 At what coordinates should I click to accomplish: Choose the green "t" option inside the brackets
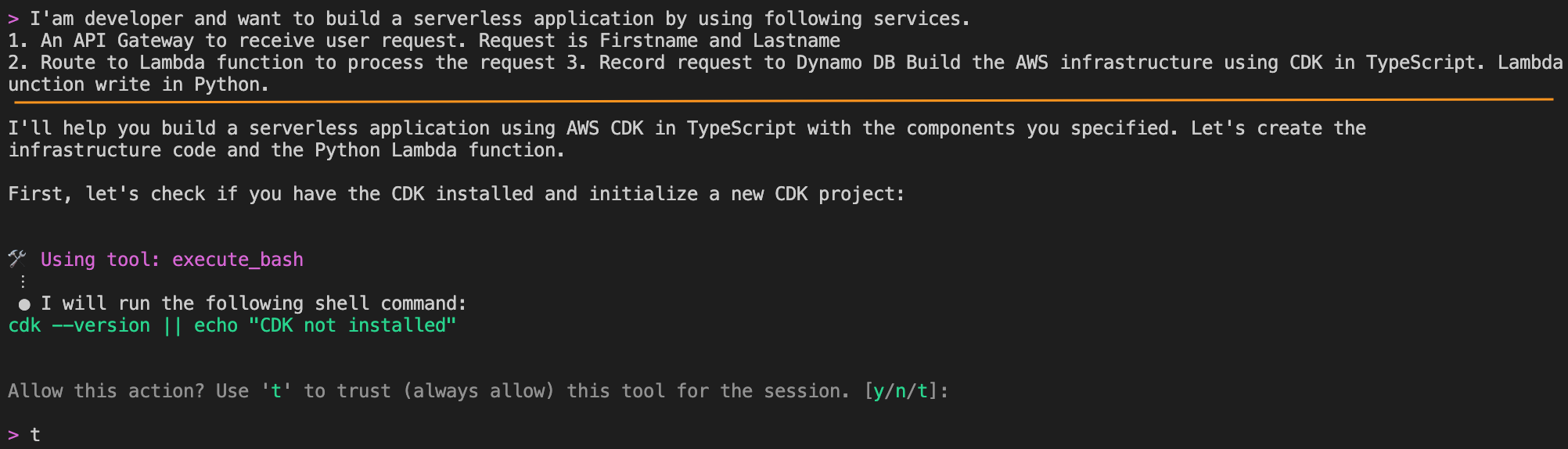tap(922, 391)
